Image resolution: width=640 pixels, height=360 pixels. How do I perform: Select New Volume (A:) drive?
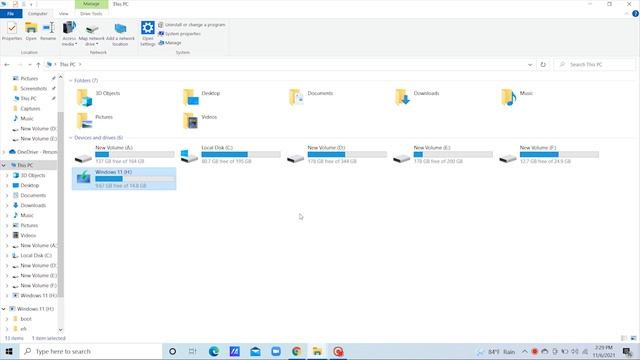click(x=124, y=154)
